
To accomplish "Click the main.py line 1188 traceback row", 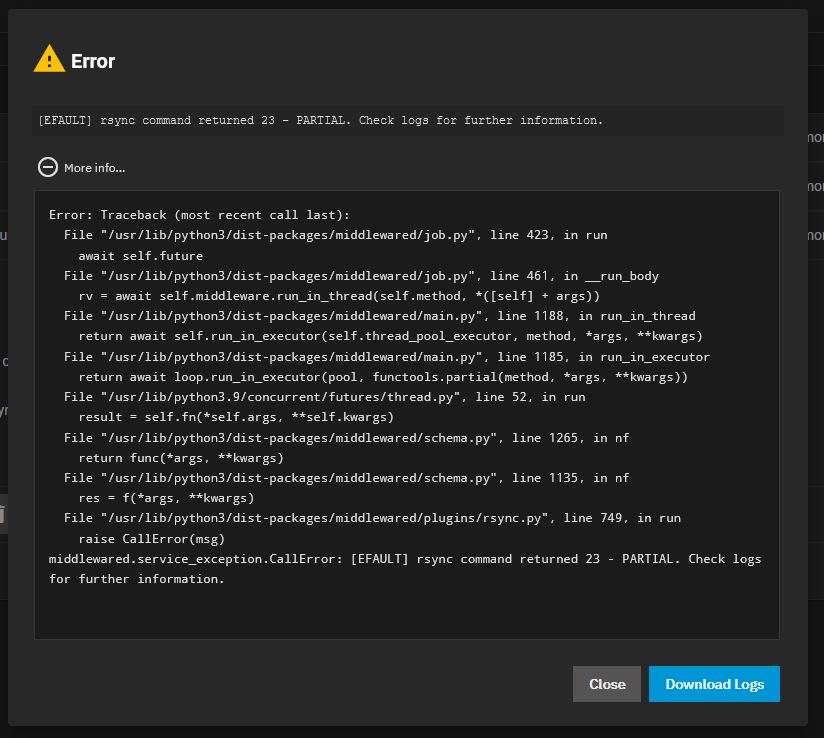I will (x=379, y=316).
